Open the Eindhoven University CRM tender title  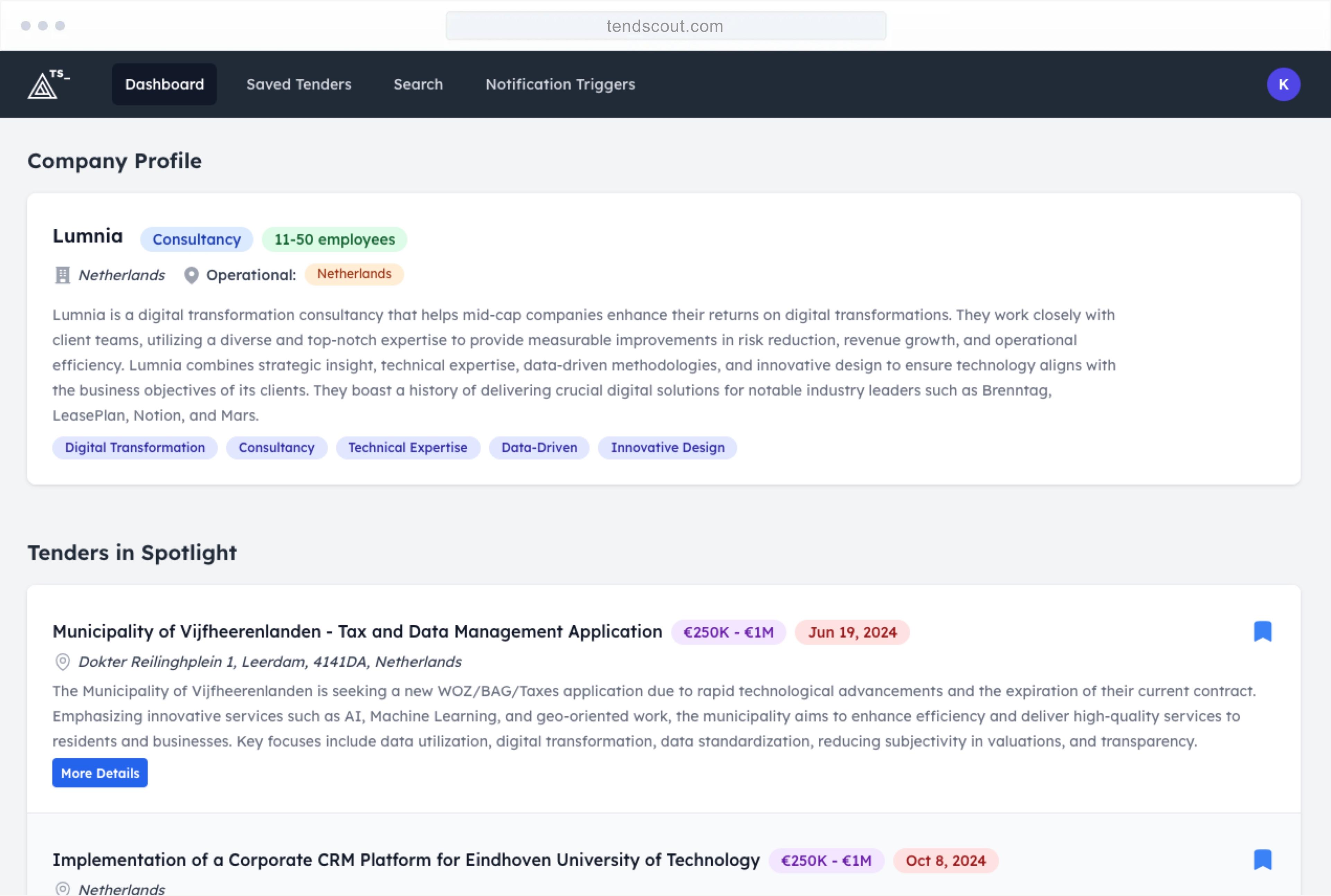pos(406,860)
